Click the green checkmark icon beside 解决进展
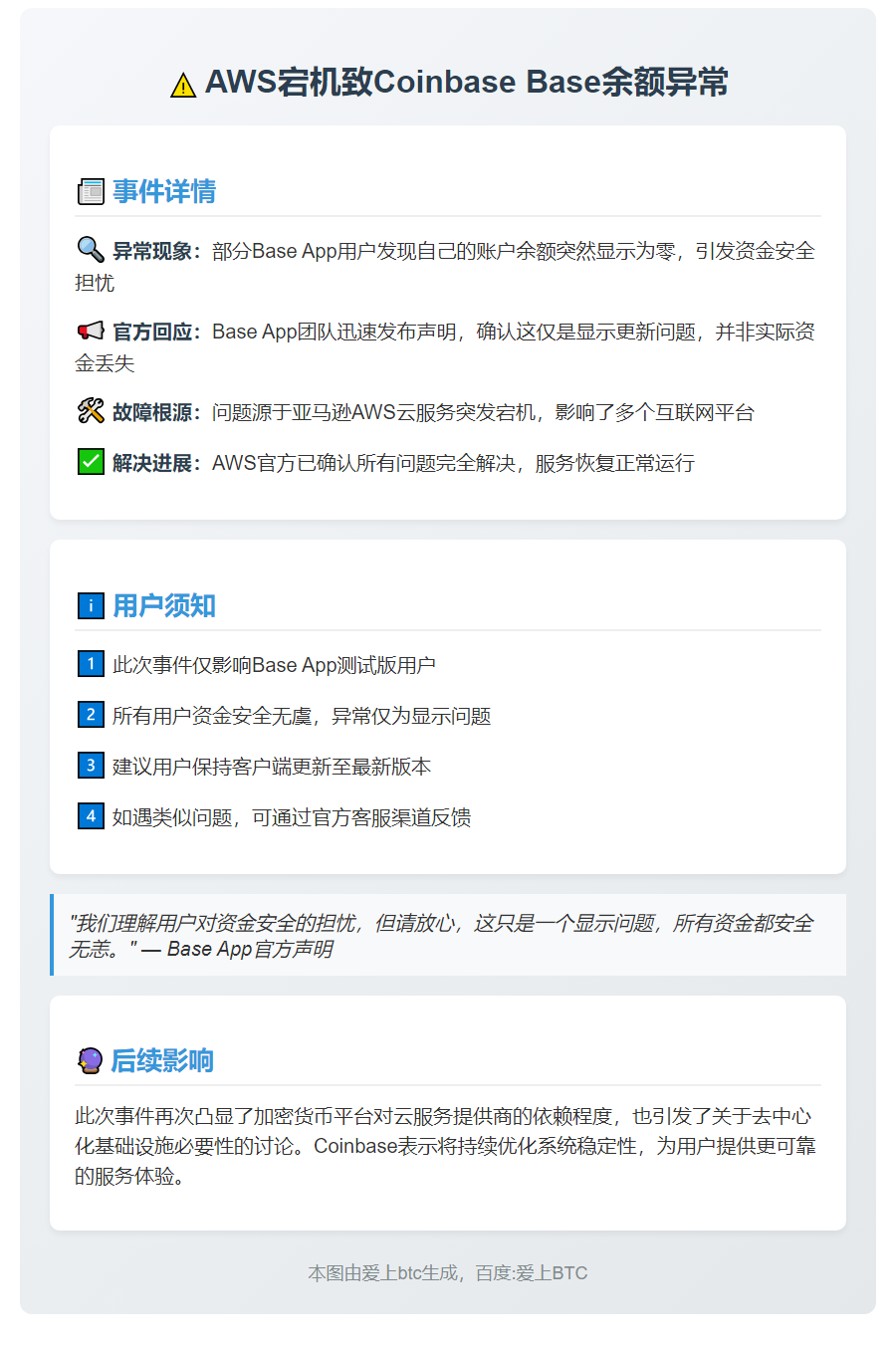This screenshot has height=1346, width=896. coord(91,462)
